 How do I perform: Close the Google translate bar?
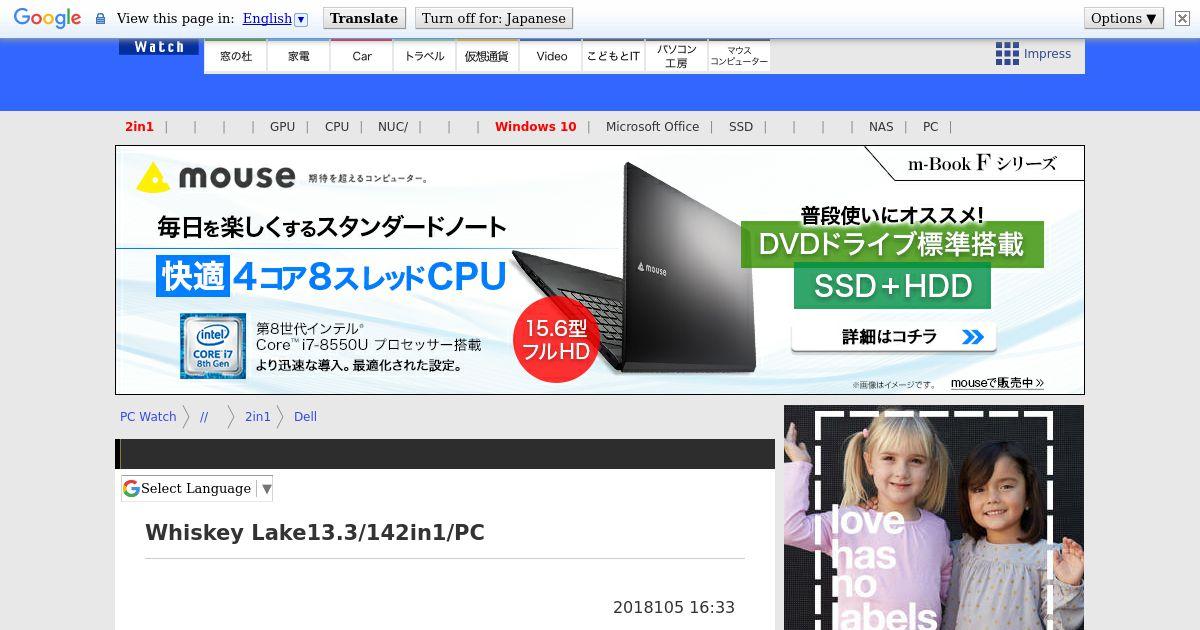[1182, 18]
